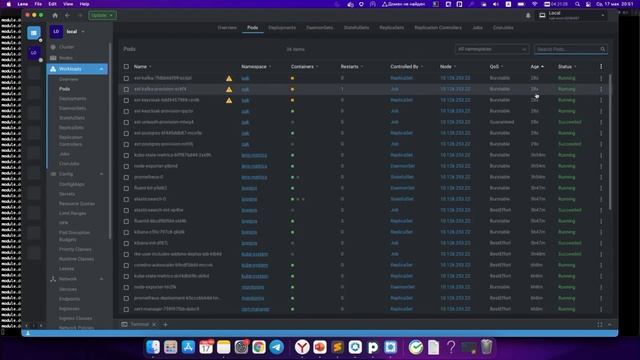Maximize the bottom terminal dock
The width and height of the screenshot is (640, 360).
point(600,324)
